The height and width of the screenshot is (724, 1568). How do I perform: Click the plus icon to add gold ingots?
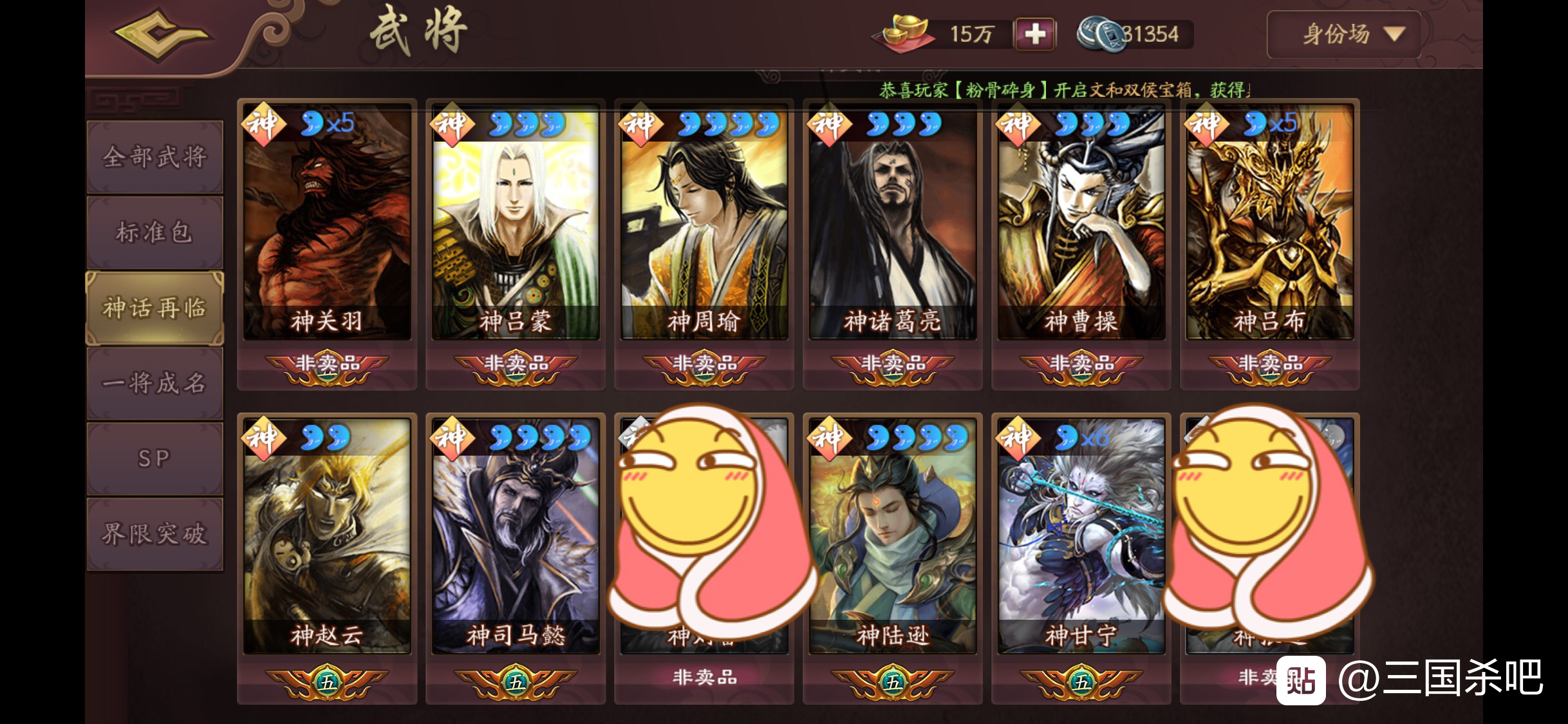pos(1034,34)
